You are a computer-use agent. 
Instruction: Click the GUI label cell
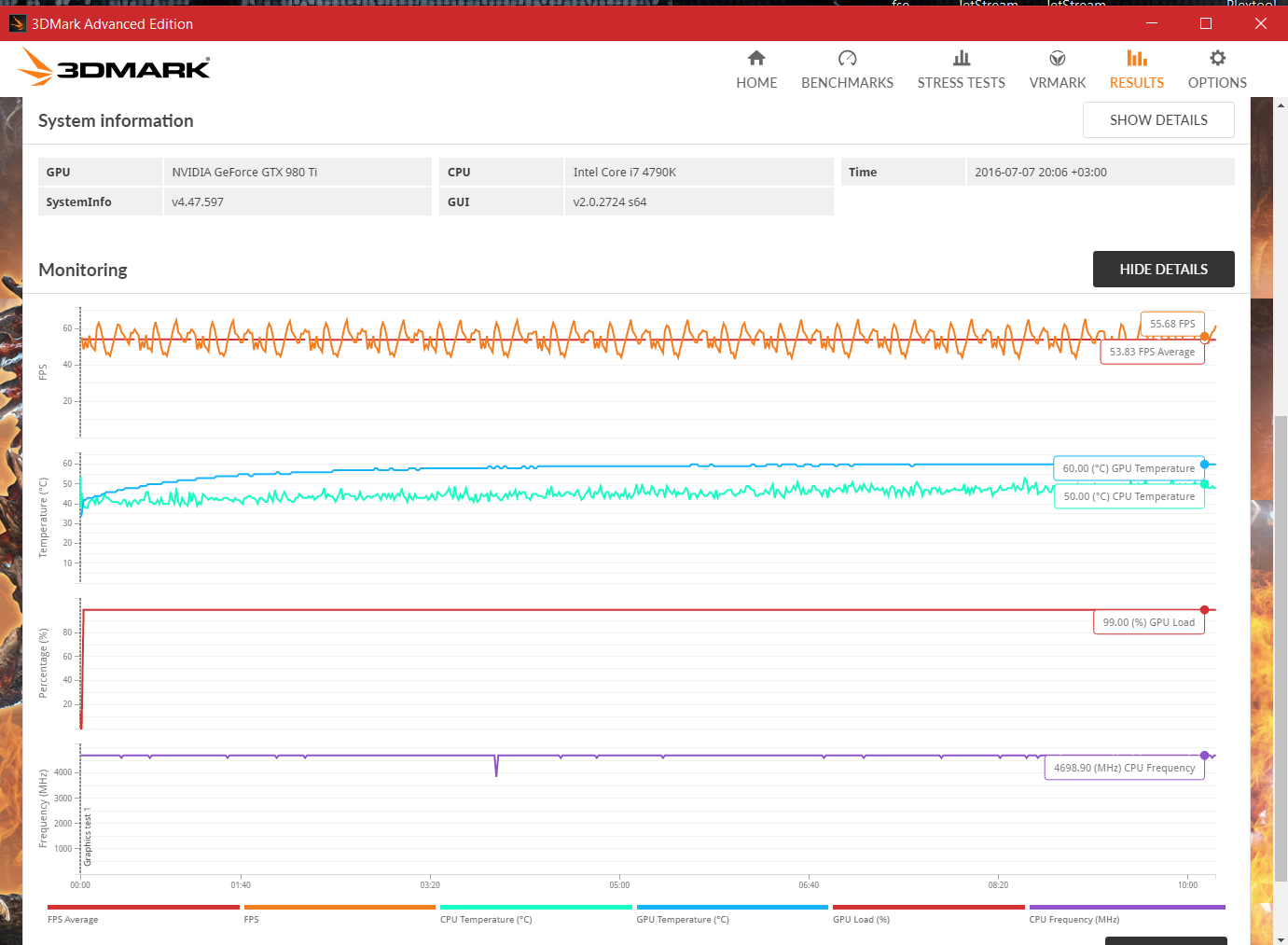(501, 202)
